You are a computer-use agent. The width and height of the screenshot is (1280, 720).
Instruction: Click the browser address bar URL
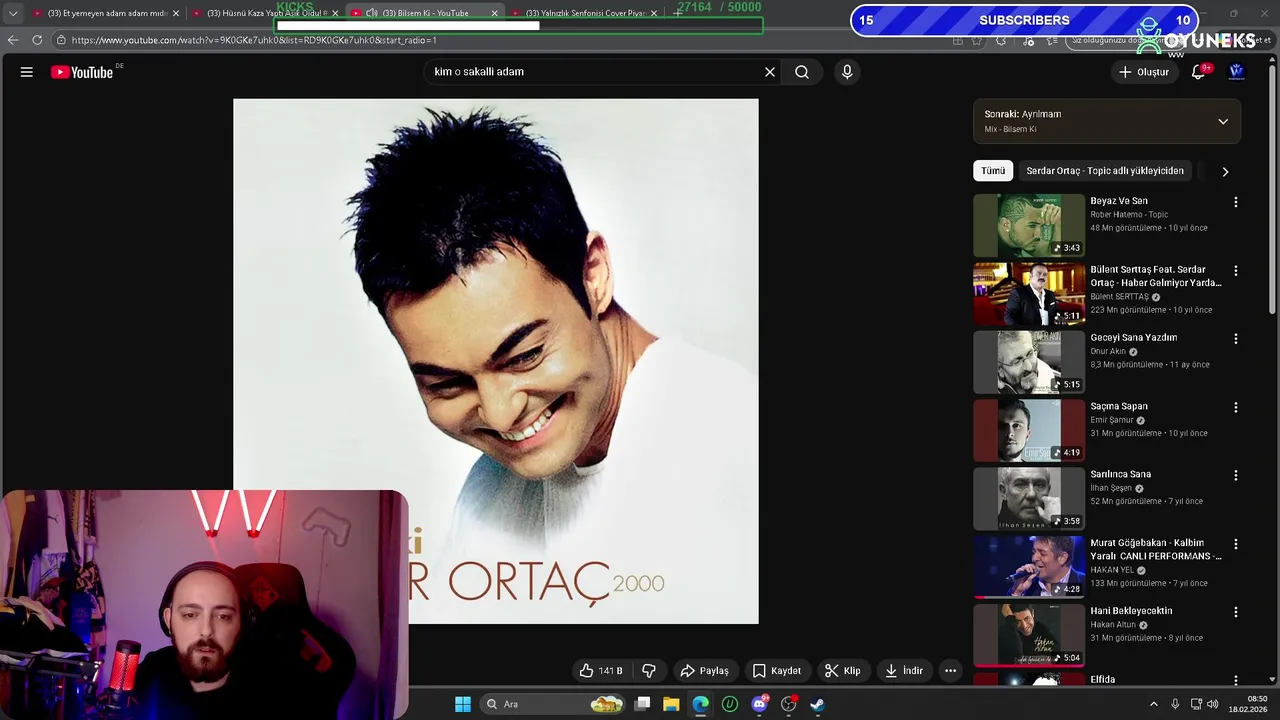pos(254,40)
